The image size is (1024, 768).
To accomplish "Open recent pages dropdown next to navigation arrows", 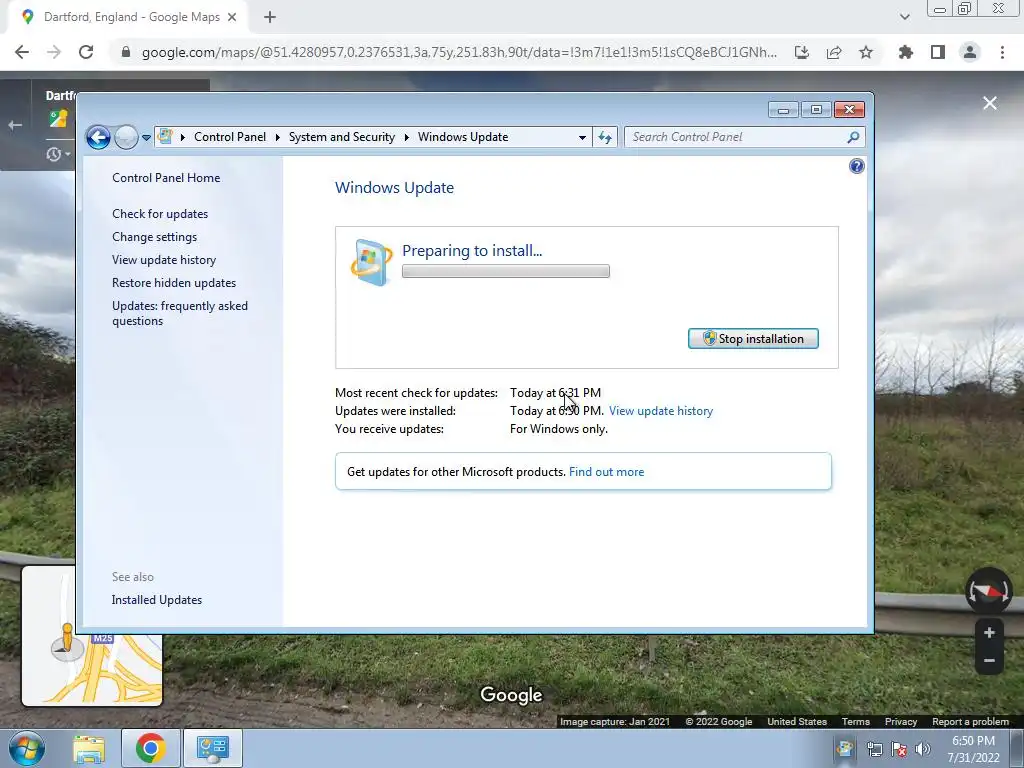I will pos(146,138).
